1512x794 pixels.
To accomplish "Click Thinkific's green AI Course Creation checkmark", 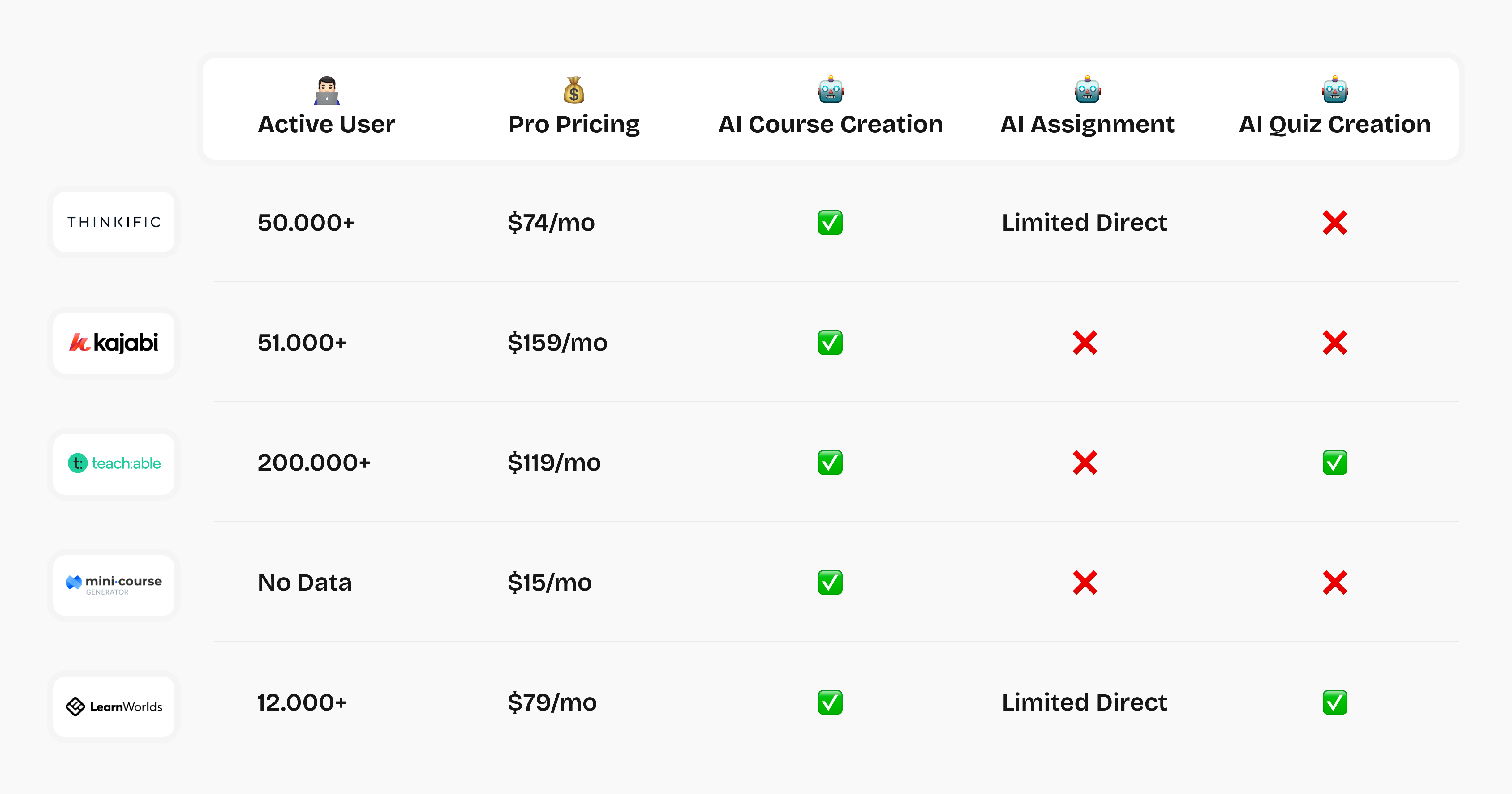I will (x=830, y=222).
